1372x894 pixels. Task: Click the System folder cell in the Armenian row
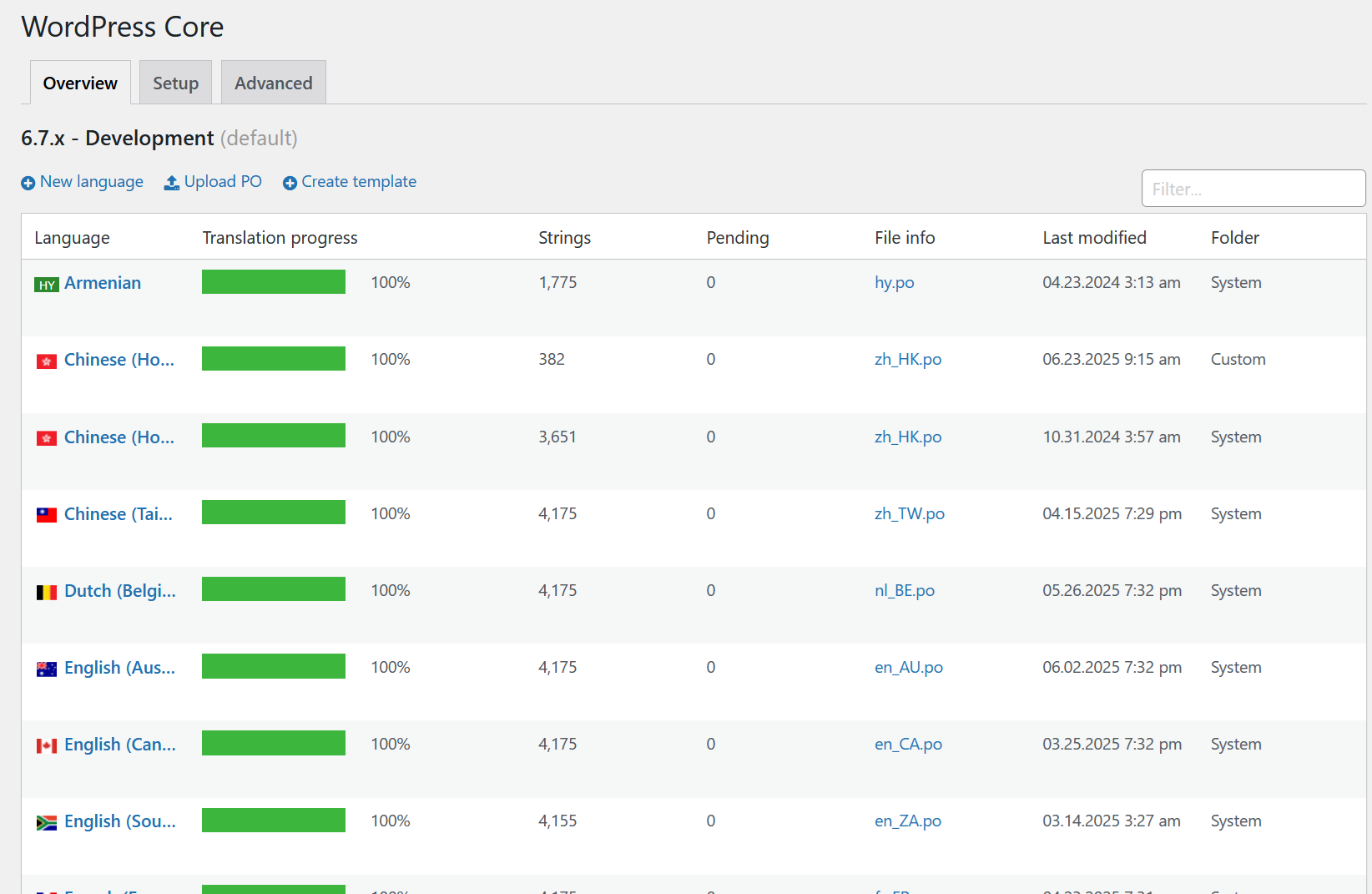[1236, 283]
